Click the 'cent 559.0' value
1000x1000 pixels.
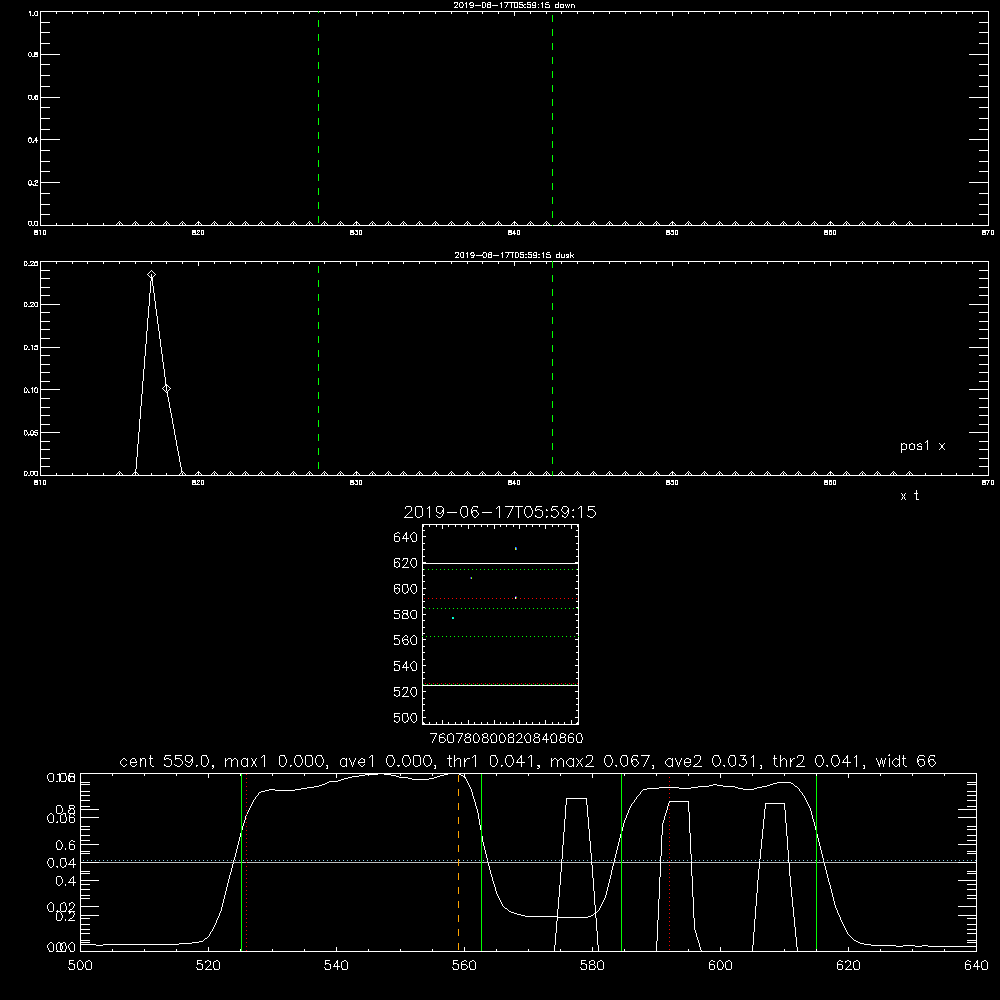coord(166,761)
